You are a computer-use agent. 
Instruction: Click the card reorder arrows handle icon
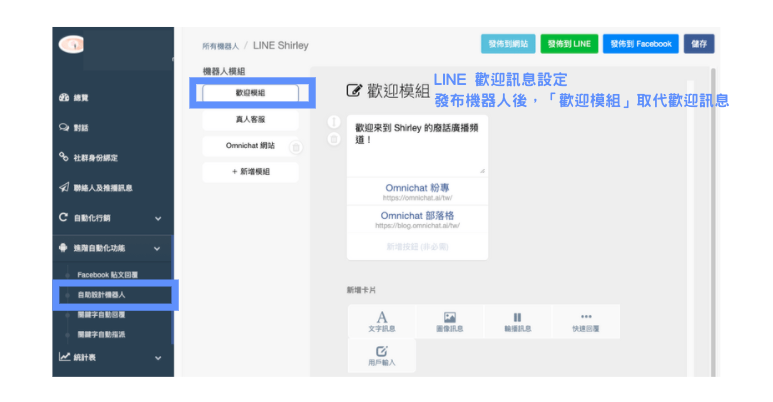[334, 122]
